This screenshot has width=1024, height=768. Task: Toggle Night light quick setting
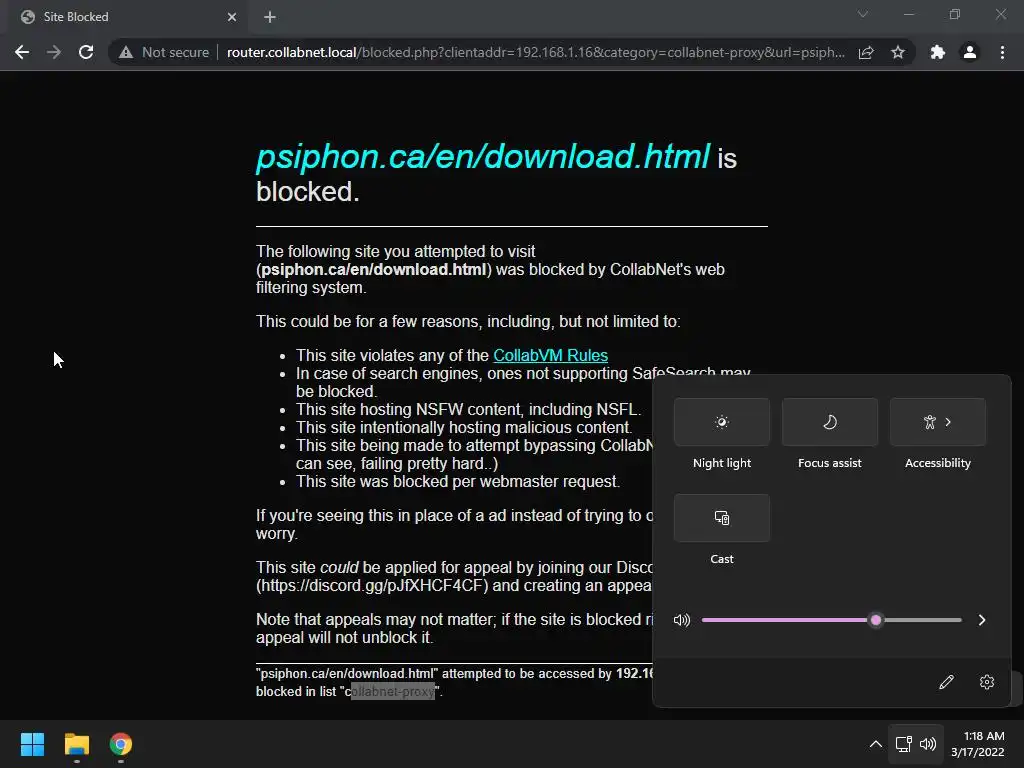pyautogui.click(x=722, y=422)
